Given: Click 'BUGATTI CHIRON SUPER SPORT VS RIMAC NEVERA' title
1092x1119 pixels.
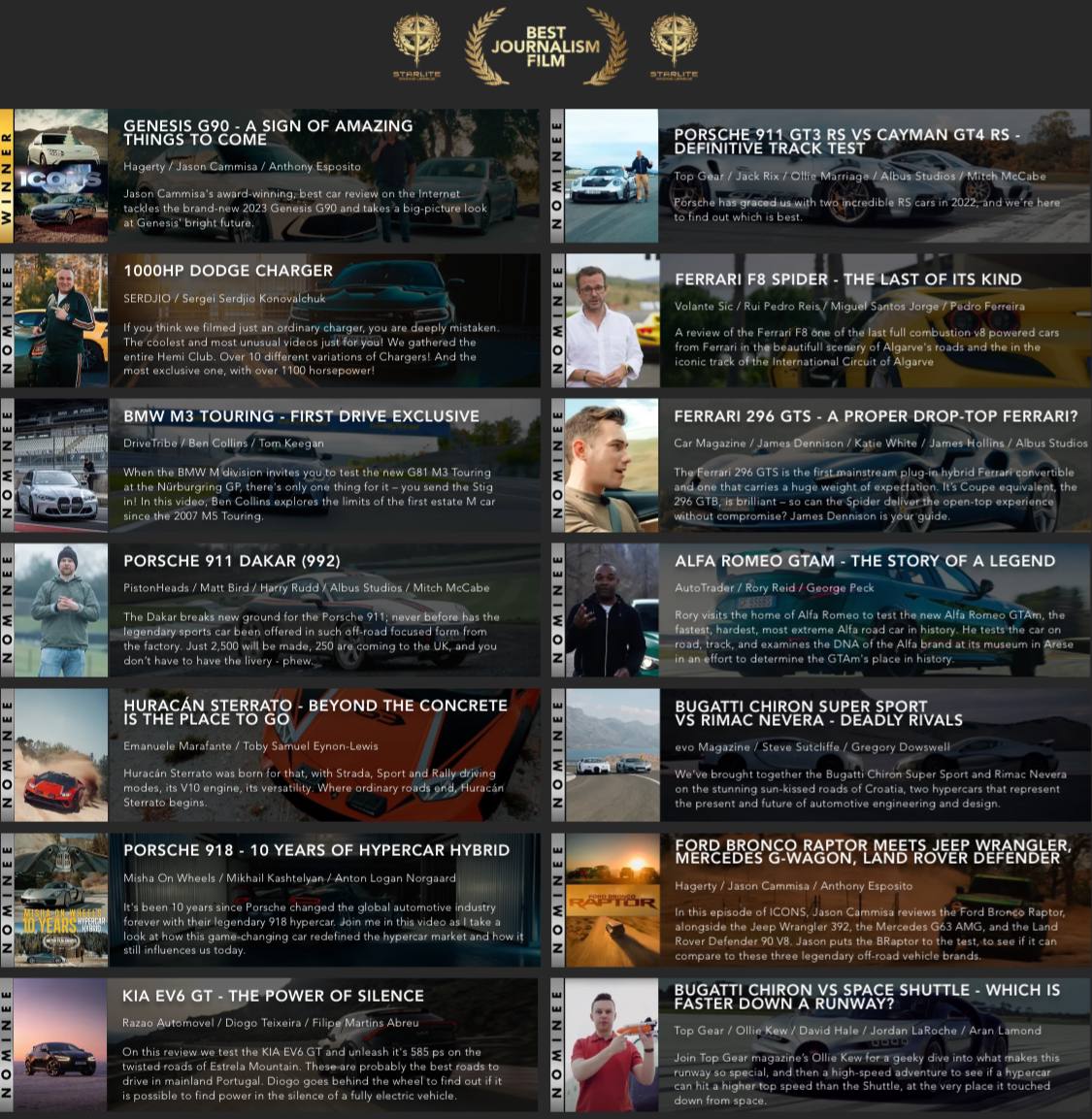Looking at the screenshot, I should [818, 713].
